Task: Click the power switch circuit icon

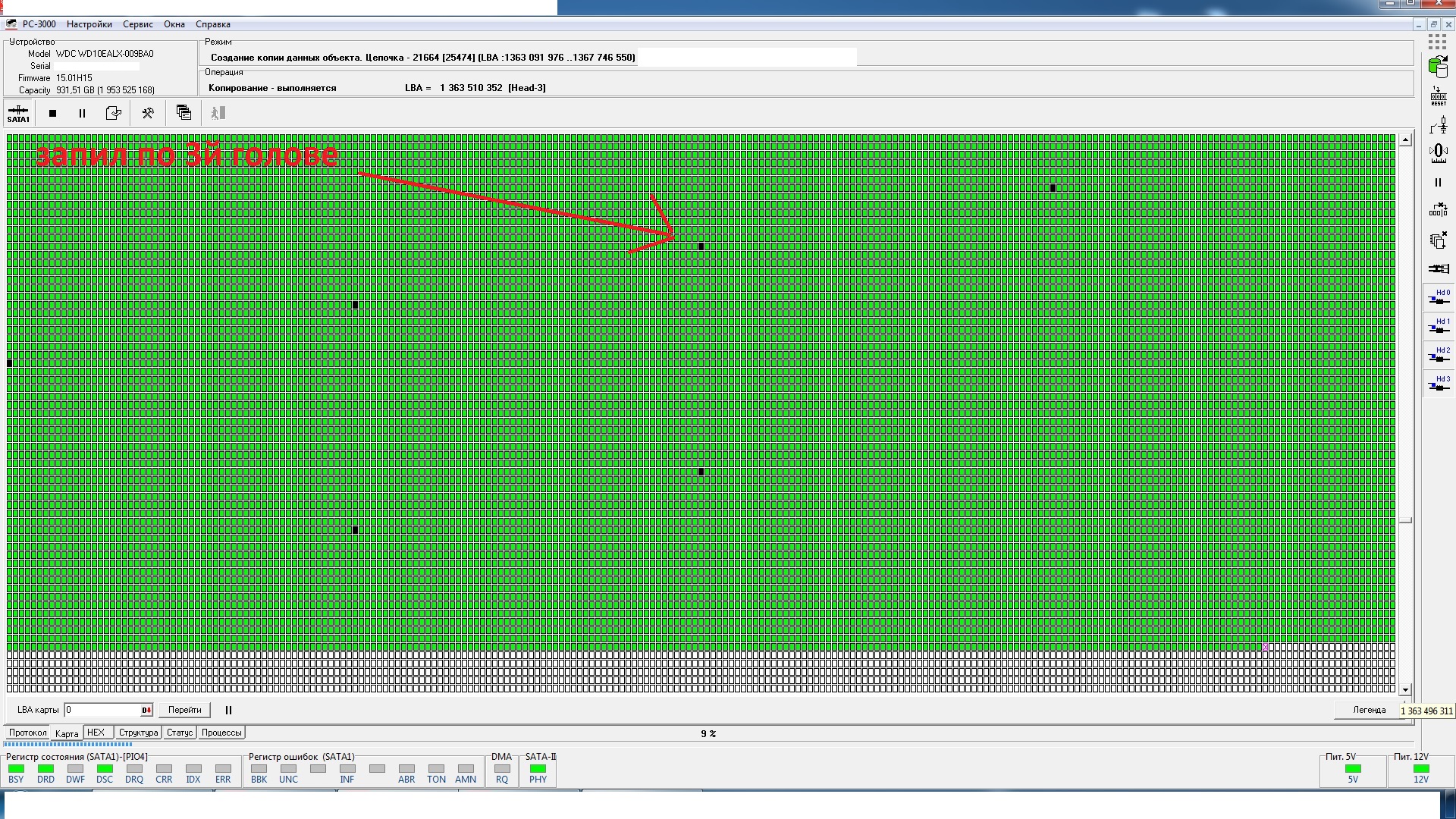Action: (x=1438, y=125)
